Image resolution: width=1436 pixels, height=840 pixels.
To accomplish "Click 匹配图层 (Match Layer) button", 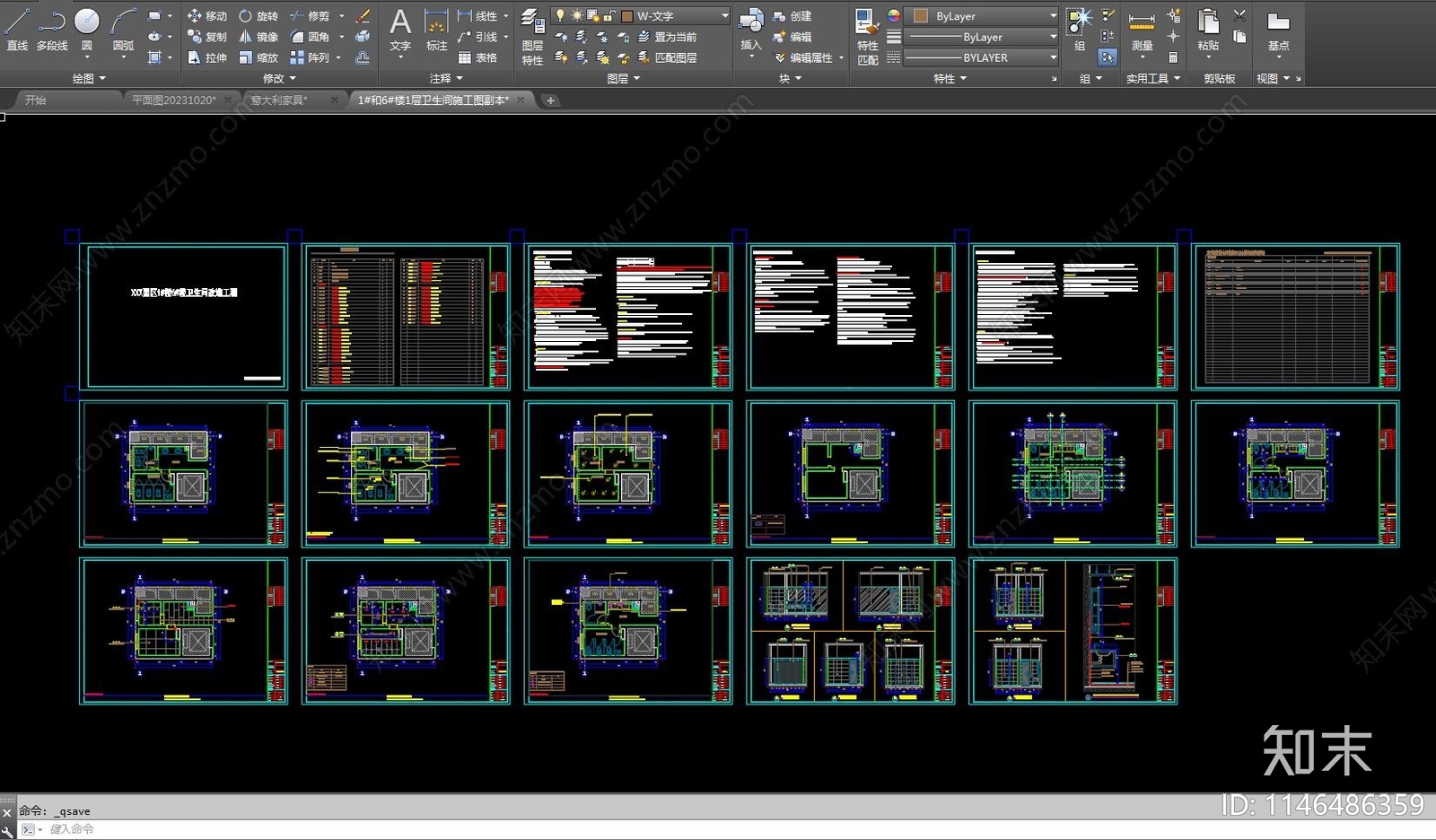I will pyautogui.click(x=667, y=57).
